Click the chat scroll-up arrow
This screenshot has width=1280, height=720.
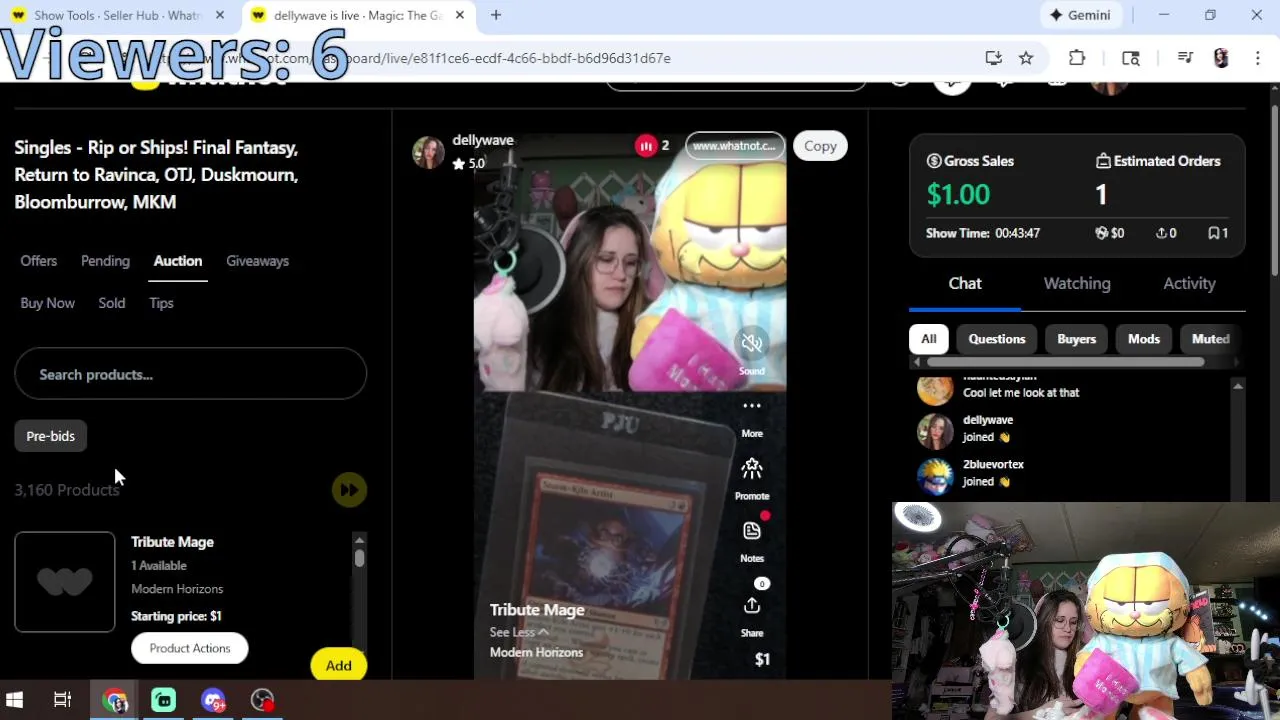1238,386
